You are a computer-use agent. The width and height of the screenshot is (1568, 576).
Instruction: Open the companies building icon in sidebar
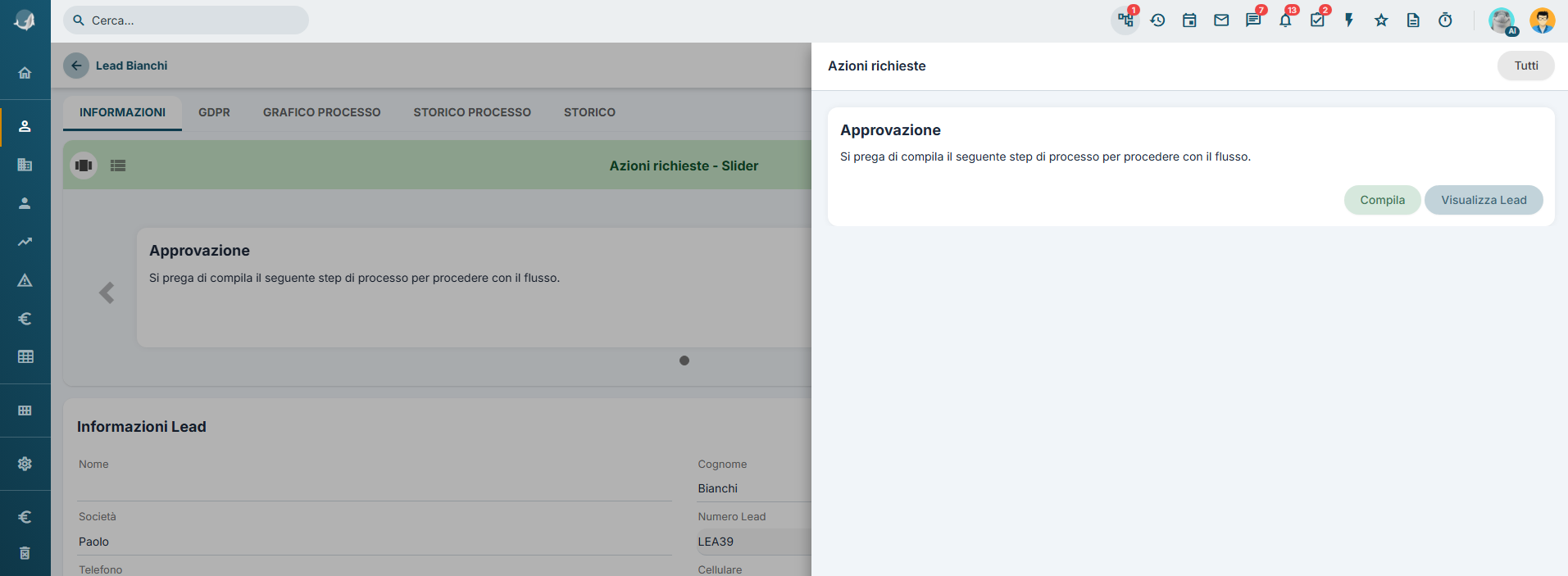pyautogui.click(x=25, y=165)
